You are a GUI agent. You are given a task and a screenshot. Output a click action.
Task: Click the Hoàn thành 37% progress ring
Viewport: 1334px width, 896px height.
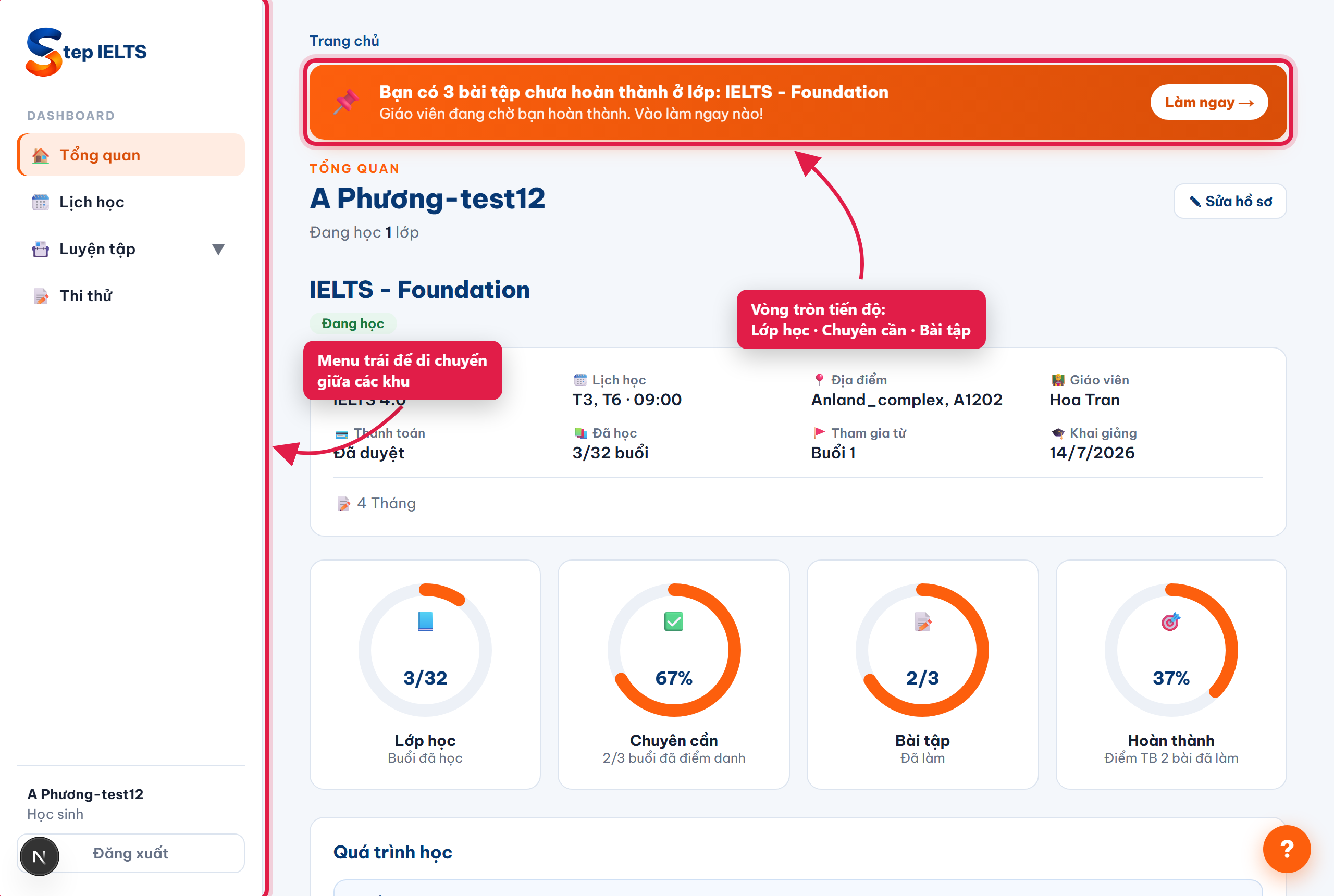click(1171, 650)
